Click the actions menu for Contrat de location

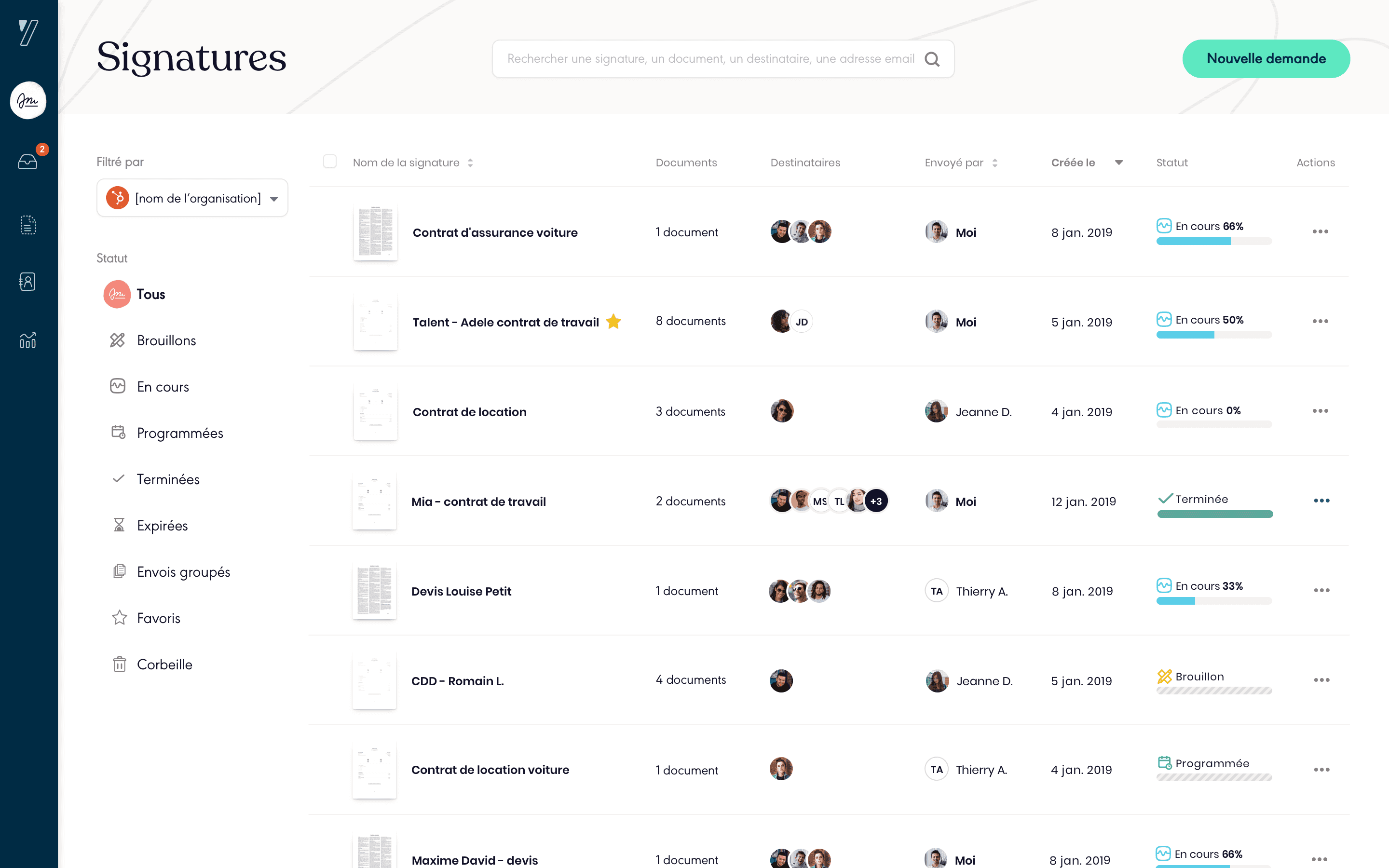pos(1320,410)
